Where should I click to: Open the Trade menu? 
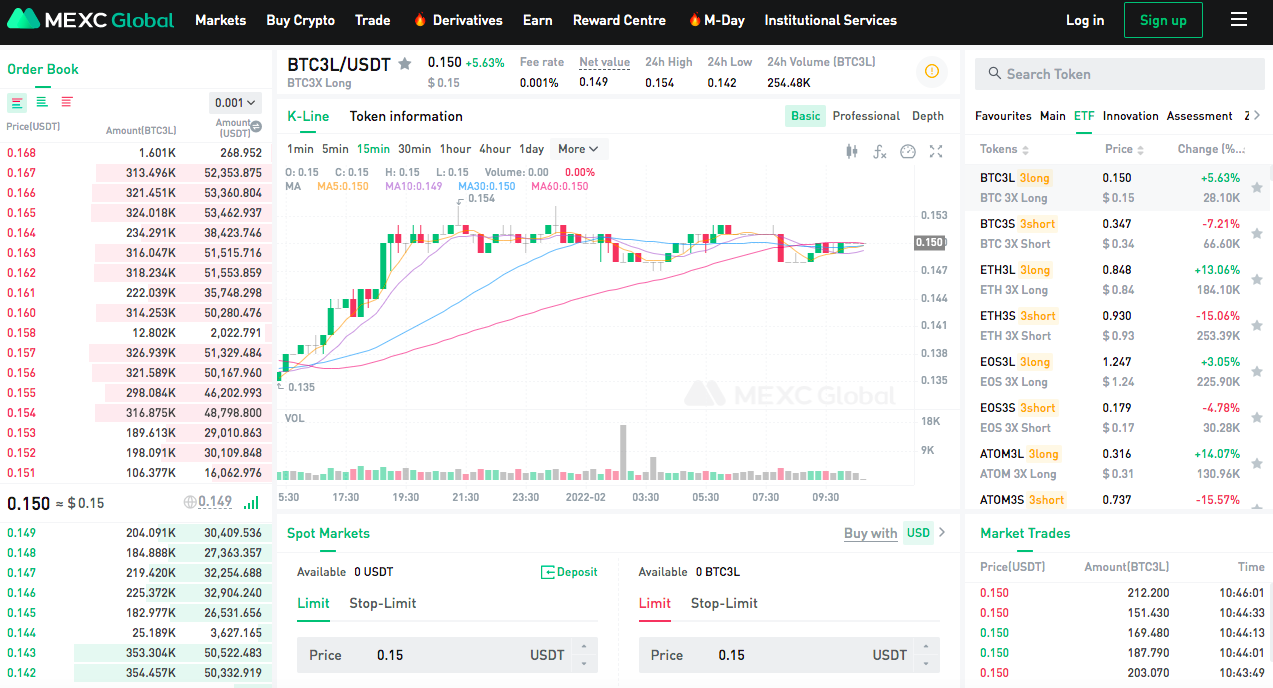tap(373, 20)
